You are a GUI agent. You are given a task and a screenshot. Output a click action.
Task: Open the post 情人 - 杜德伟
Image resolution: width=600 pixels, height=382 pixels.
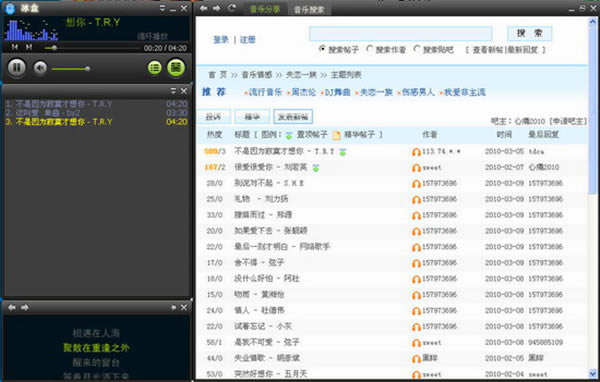tap(259, 310)
